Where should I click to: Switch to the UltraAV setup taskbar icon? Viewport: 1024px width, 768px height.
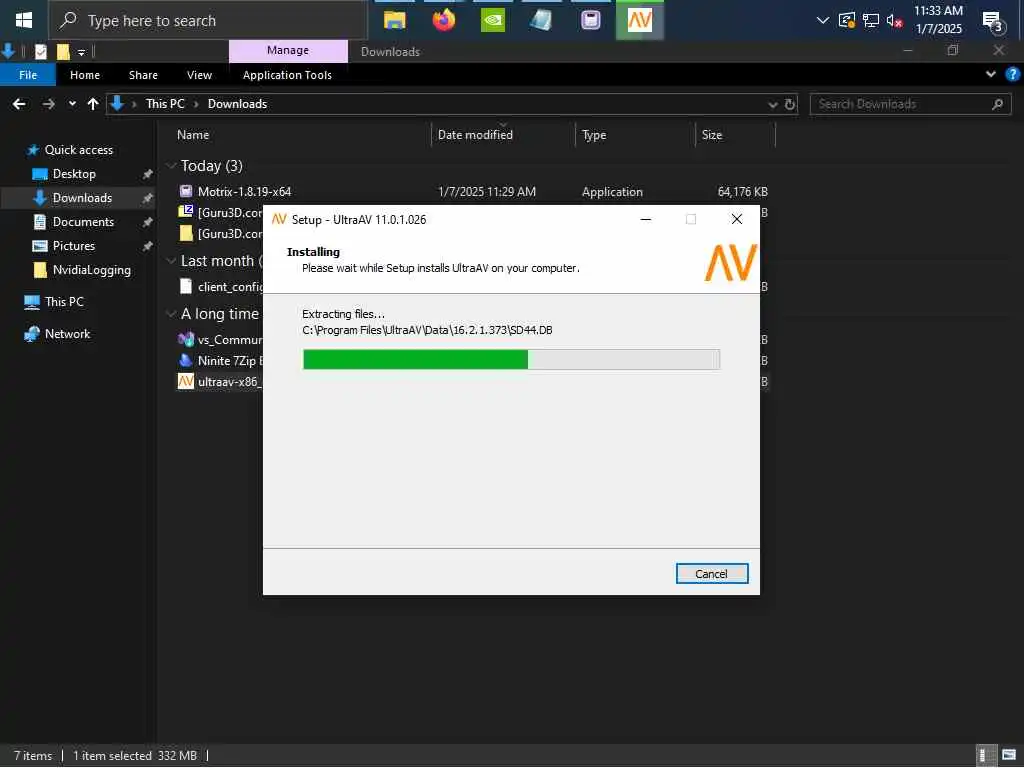pos(639,20)
